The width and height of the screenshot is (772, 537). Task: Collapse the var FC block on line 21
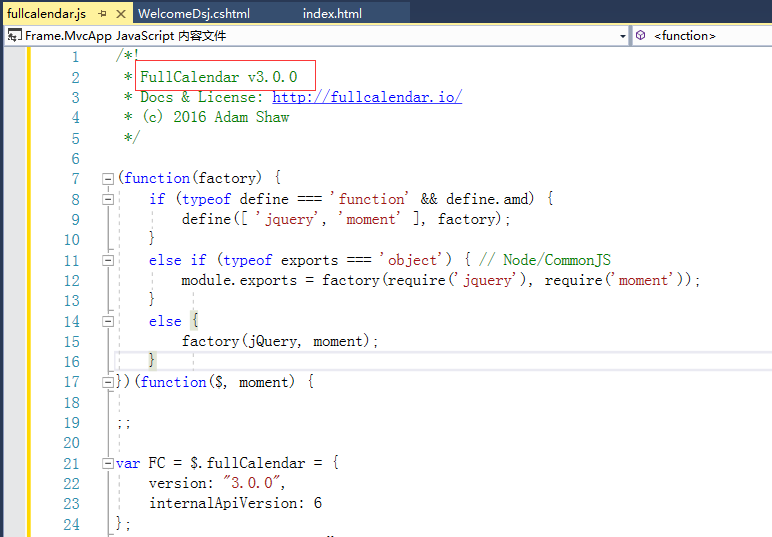point(108,463)
